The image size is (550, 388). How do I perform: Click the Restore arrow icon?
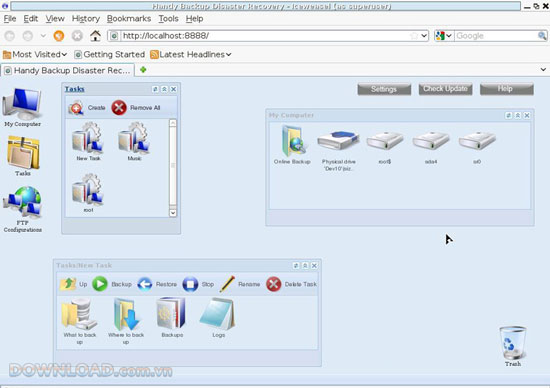(145, 284)
